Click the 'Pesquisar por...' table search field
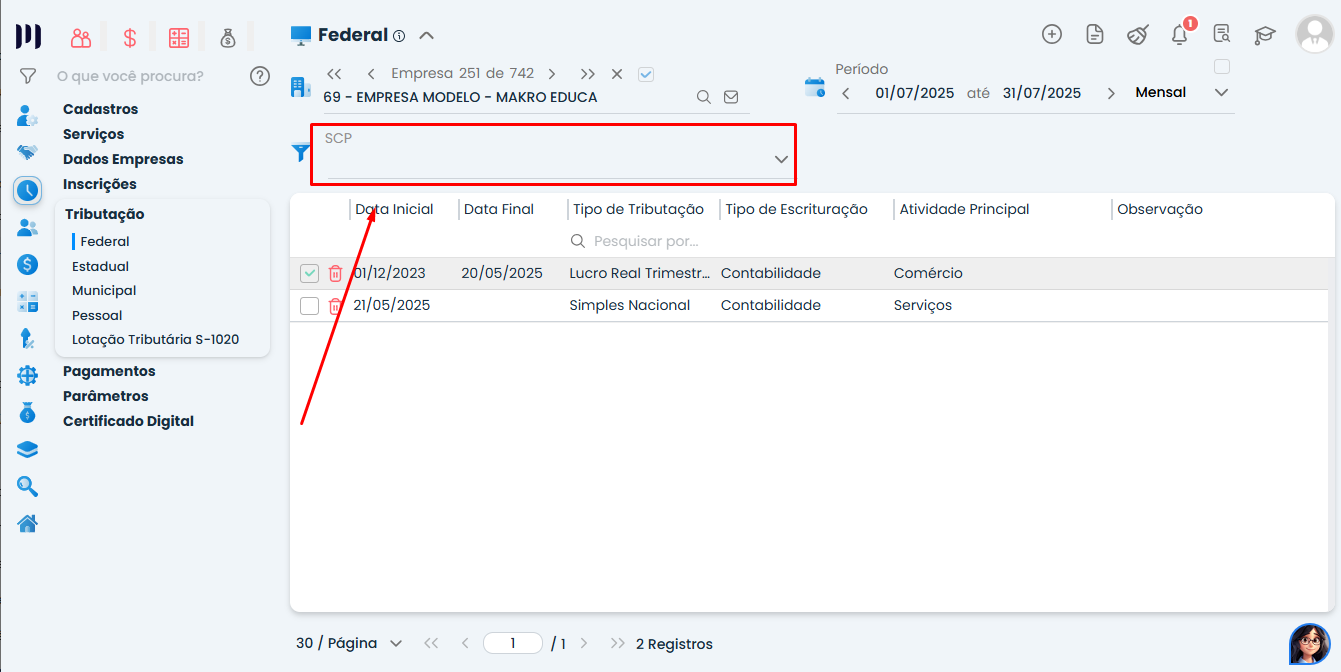 tap(645, 241)
